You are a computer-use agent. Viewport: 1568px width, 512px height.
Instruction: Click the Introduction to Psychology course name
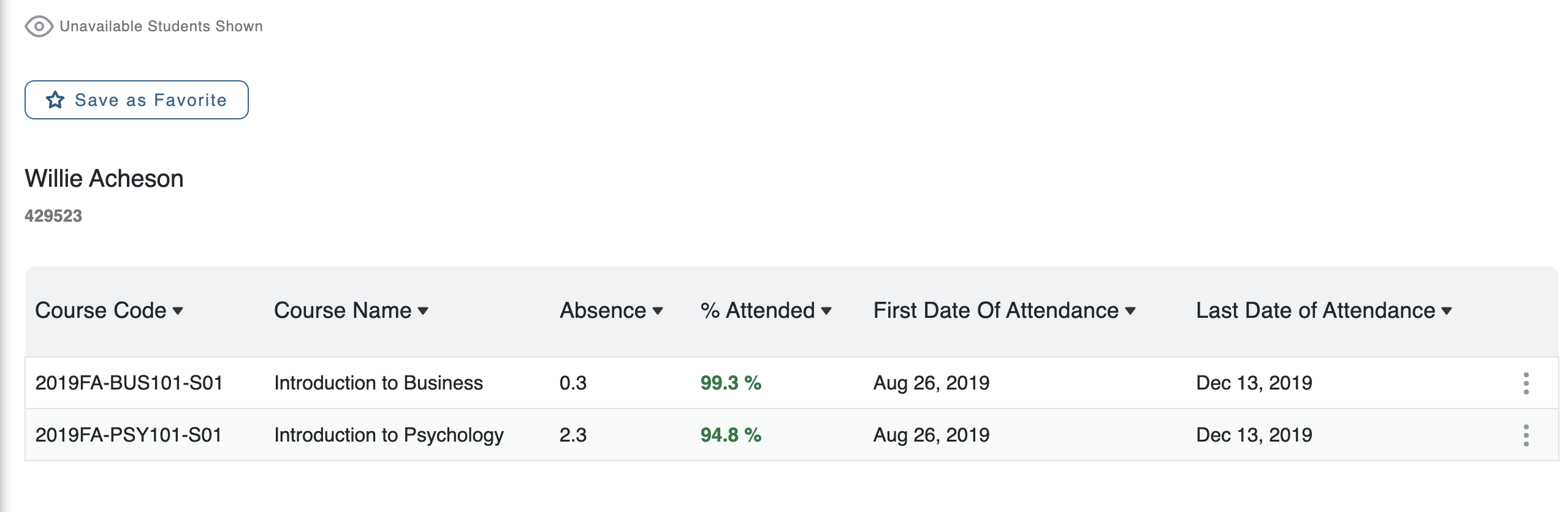[x=389, y=435]
